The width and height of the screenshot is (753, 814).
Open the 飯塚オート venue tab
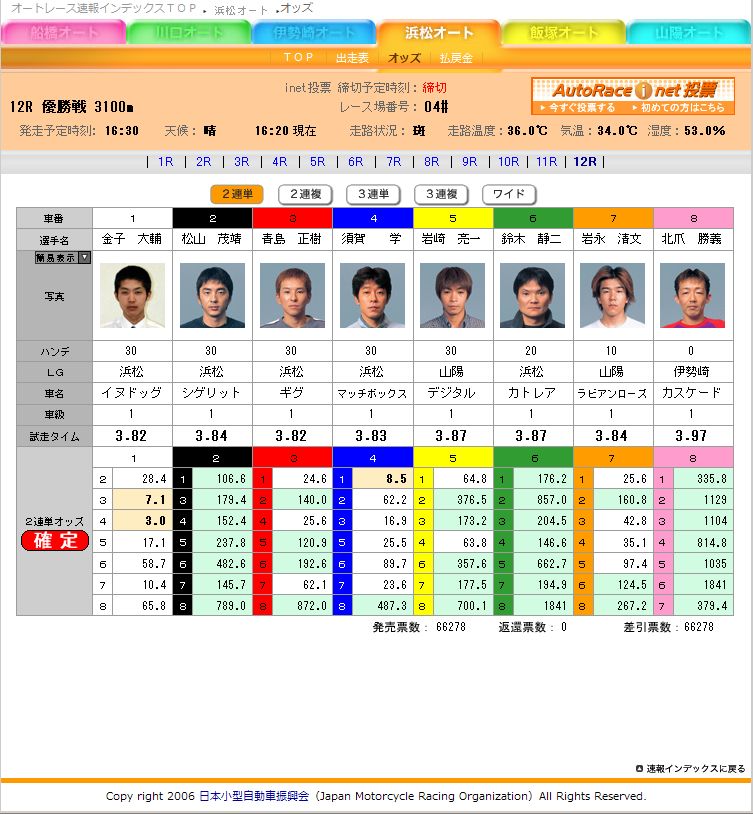coord(563,33)
